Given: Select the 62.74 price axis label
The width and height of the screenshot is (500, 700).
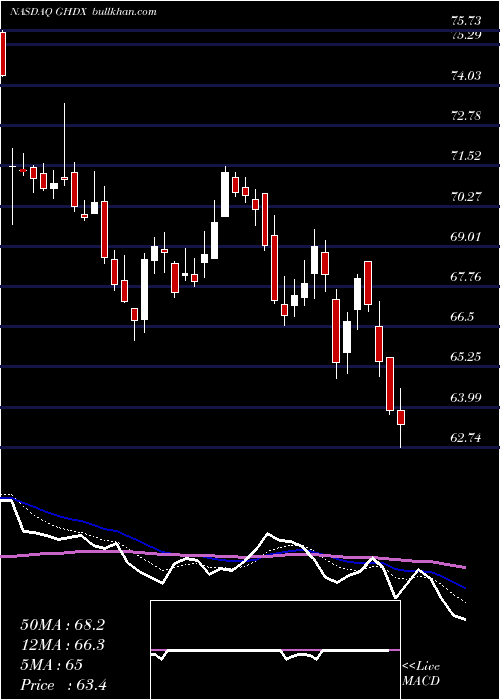Looking at the screenshot, I should 466,438.
